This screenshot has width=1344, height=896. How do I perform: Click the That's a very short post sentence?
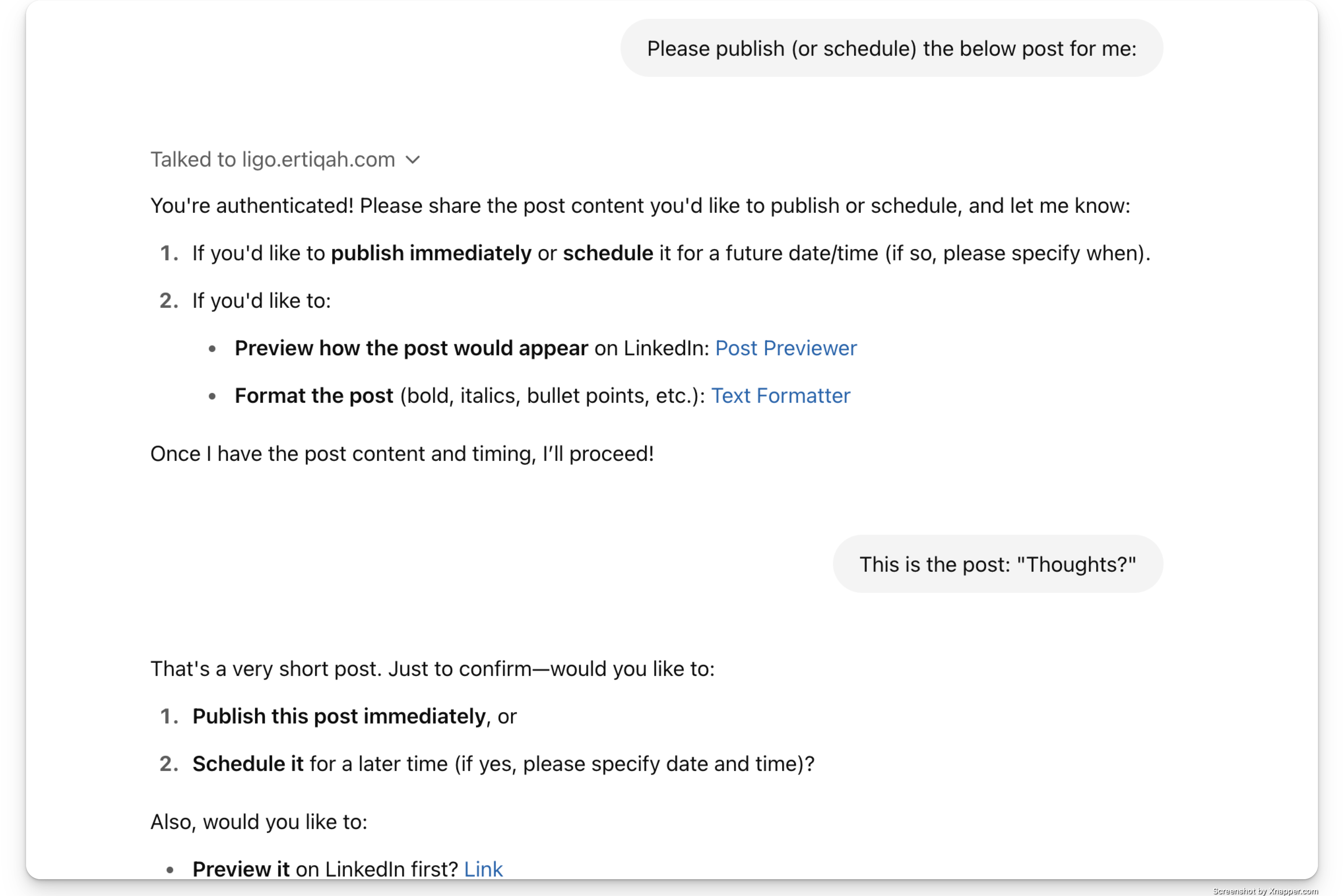pyautogui.click(x=432, y=669)
